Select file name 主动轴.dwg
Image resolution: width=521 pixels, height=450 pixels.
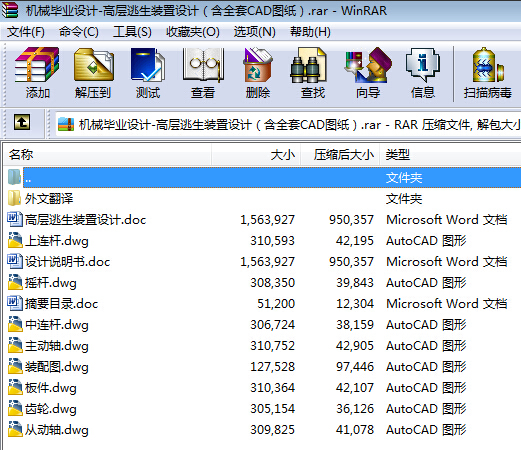point(57,346)
